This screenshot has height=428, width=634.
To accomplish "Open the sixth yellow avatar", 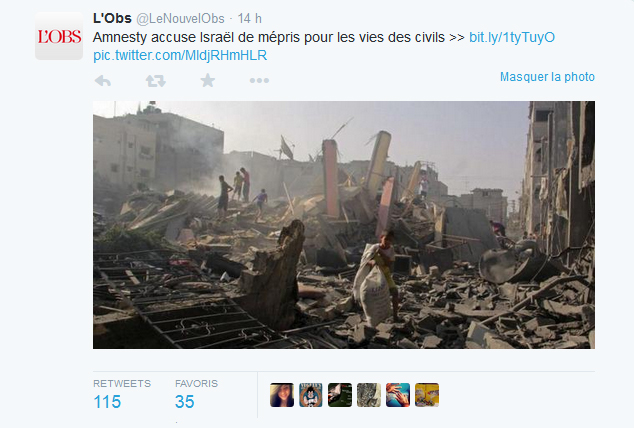I will coord(427,395).
